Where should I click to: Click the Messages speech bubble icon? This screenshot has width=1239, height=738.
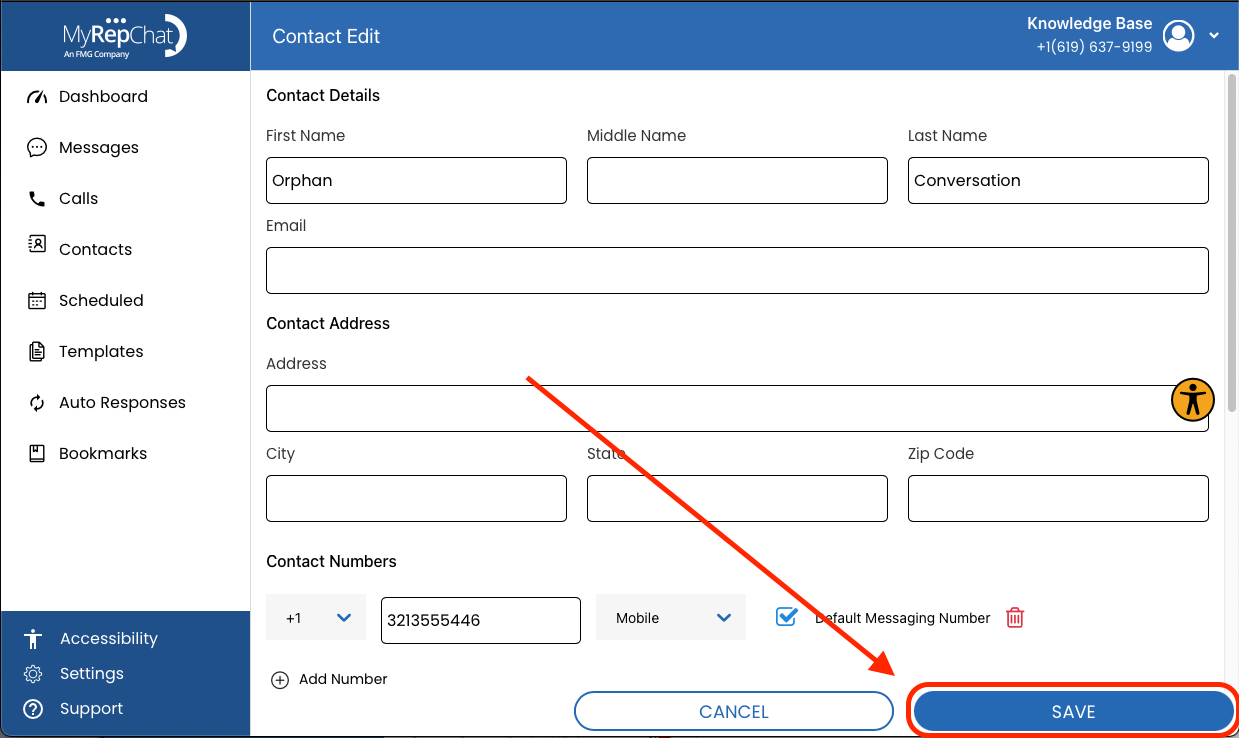(x=37, y=148)
